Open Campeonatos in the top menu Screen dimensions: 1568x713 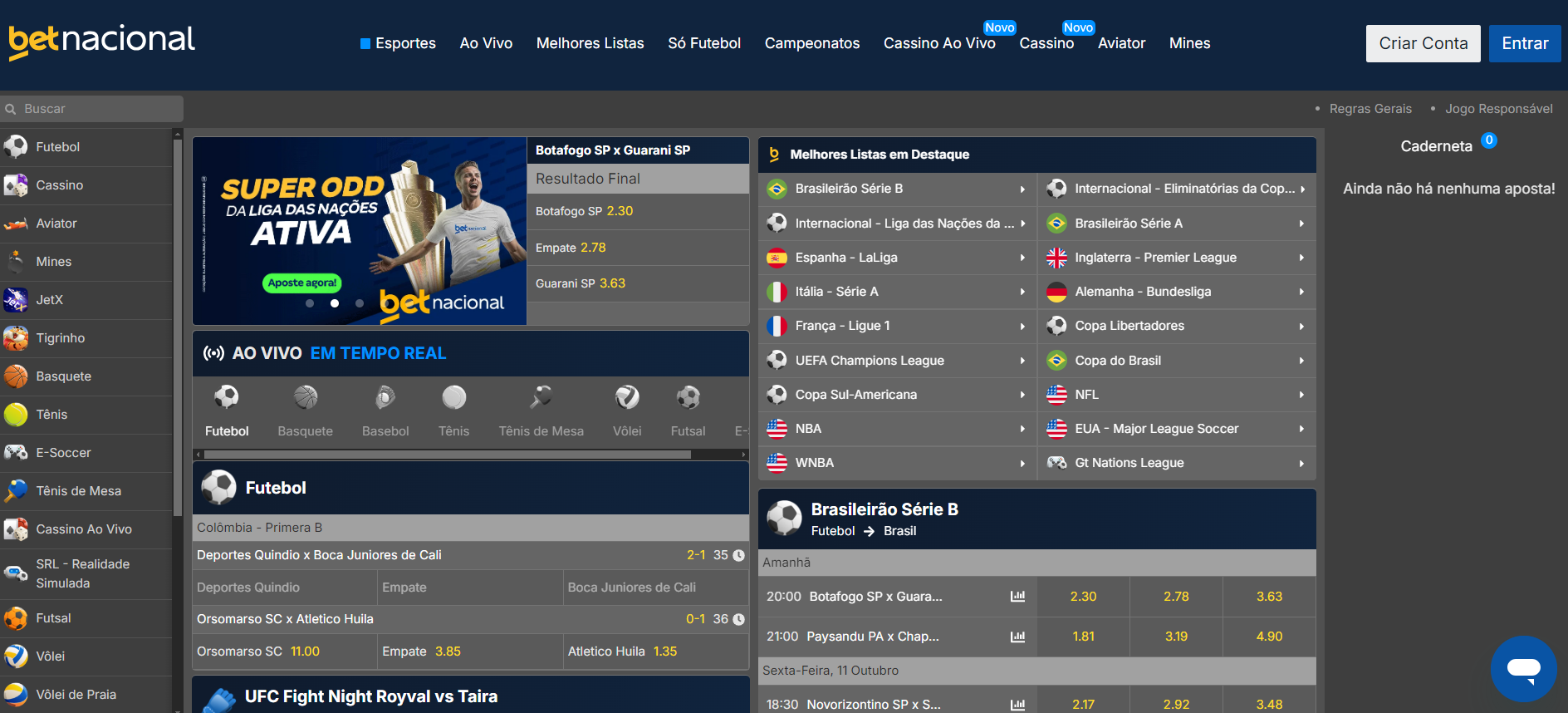tap(812, 43)
